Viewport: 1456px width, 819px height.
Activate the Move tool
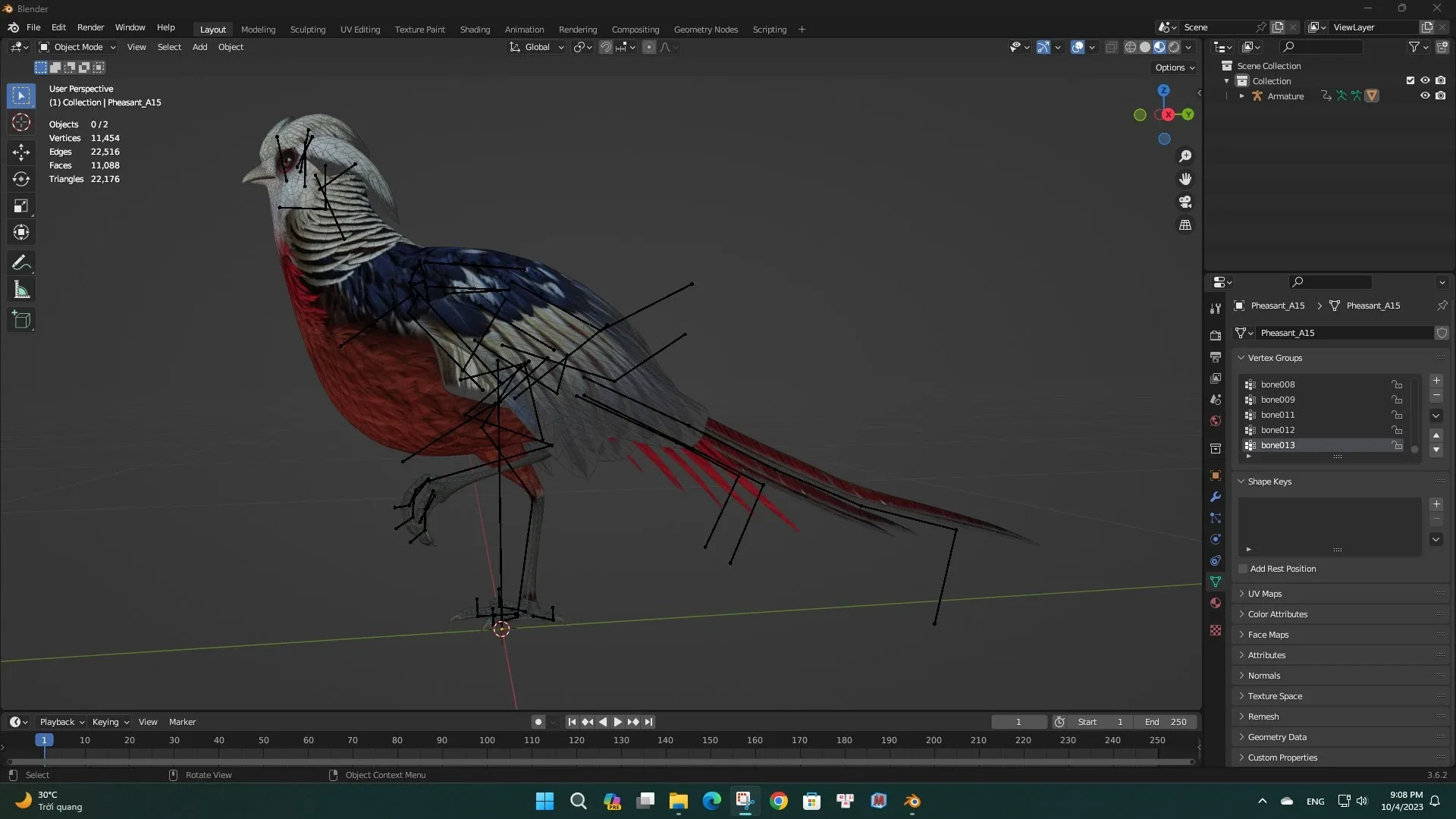tap(21, 152)
